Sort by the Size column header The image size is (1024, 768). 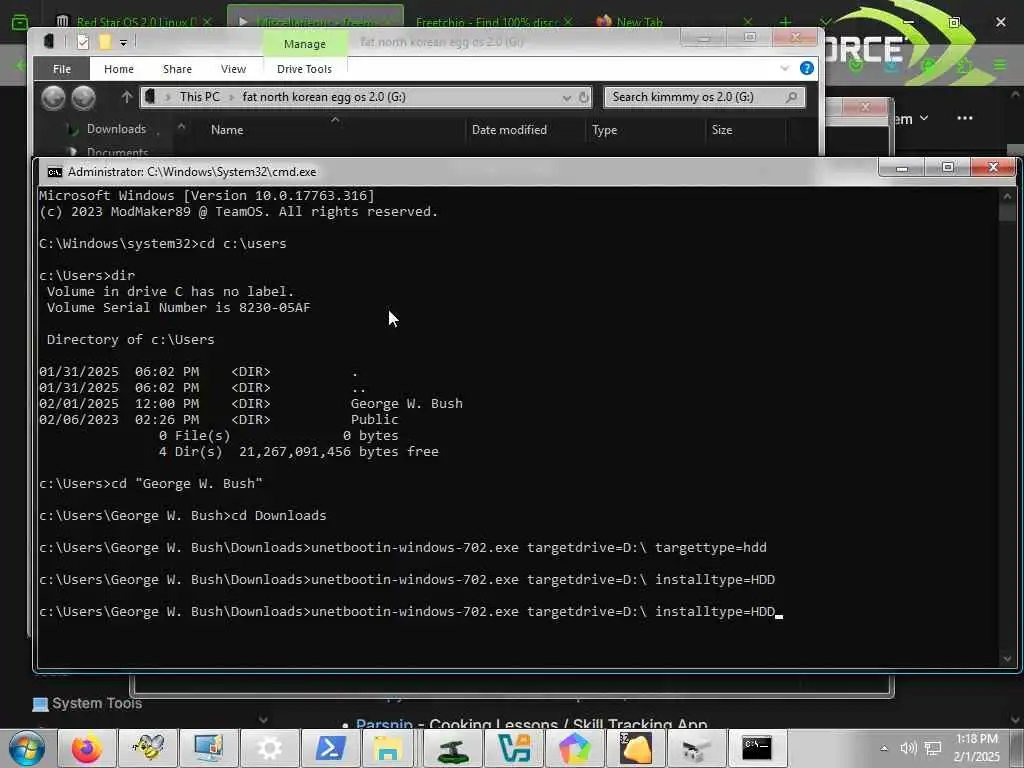pos(722,130)
